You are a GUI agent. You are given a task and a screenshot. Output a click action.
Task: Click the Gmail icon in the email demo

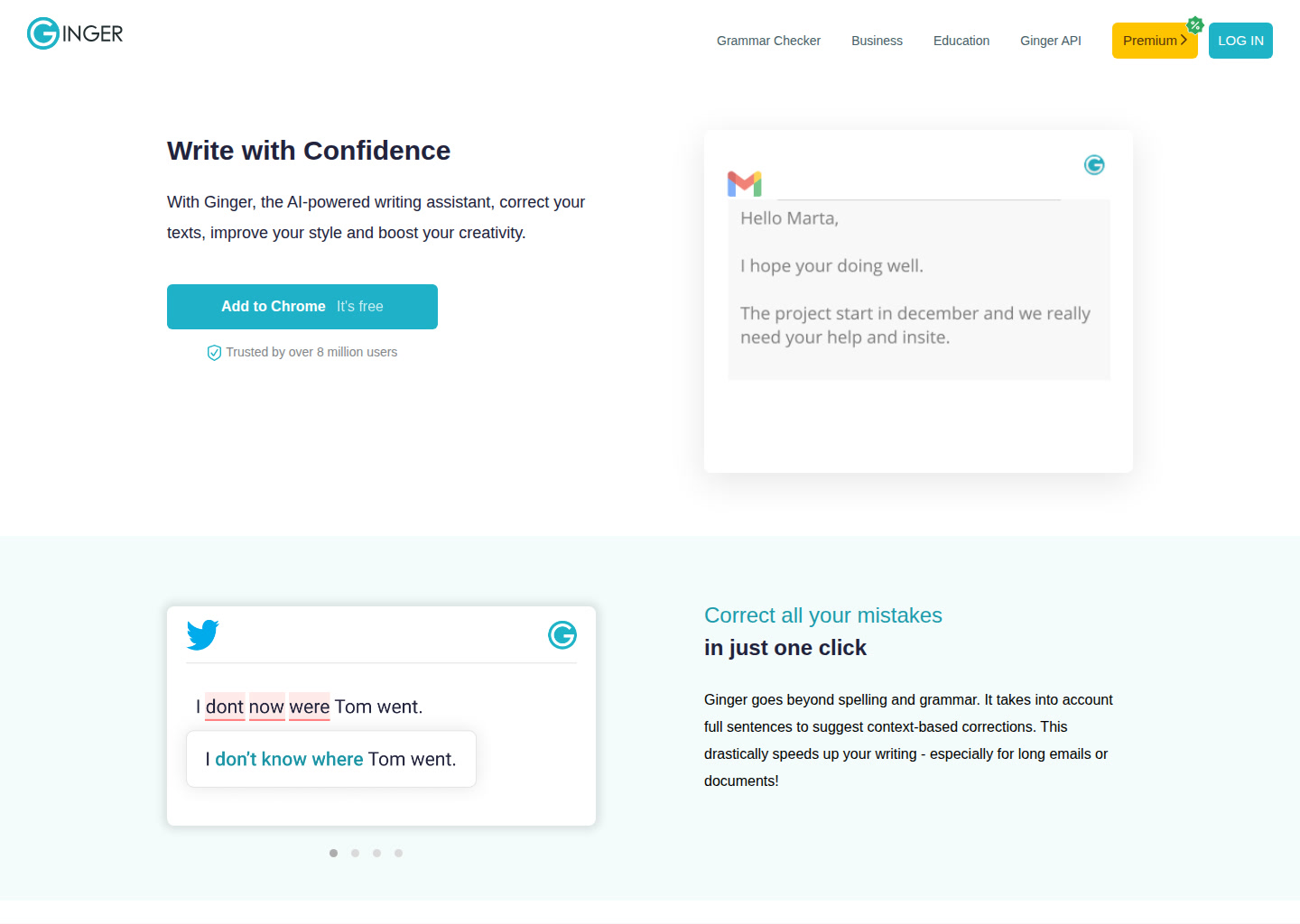pos(745,183)
